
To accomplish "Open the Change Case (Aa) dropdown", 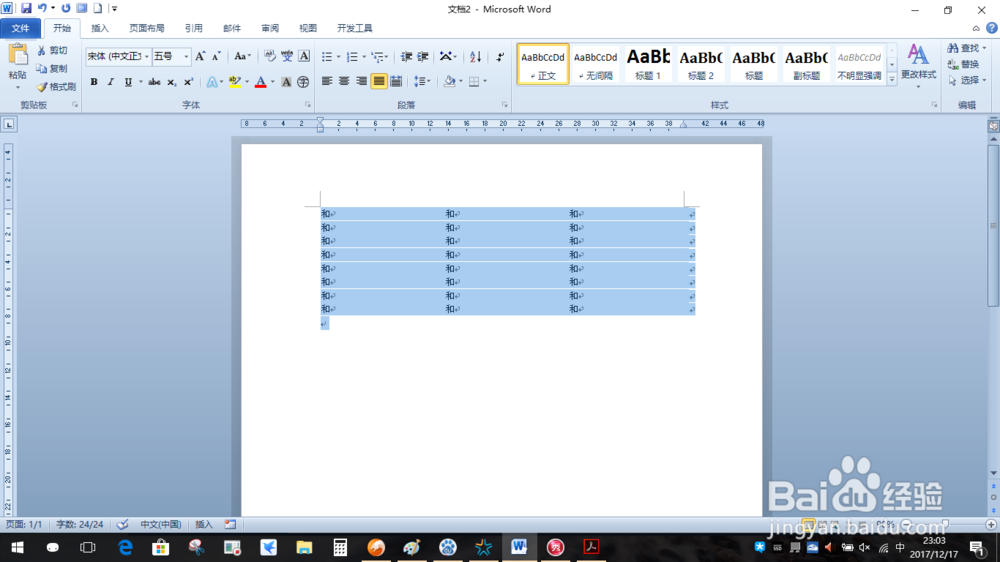I will click(x=242, y=57).
